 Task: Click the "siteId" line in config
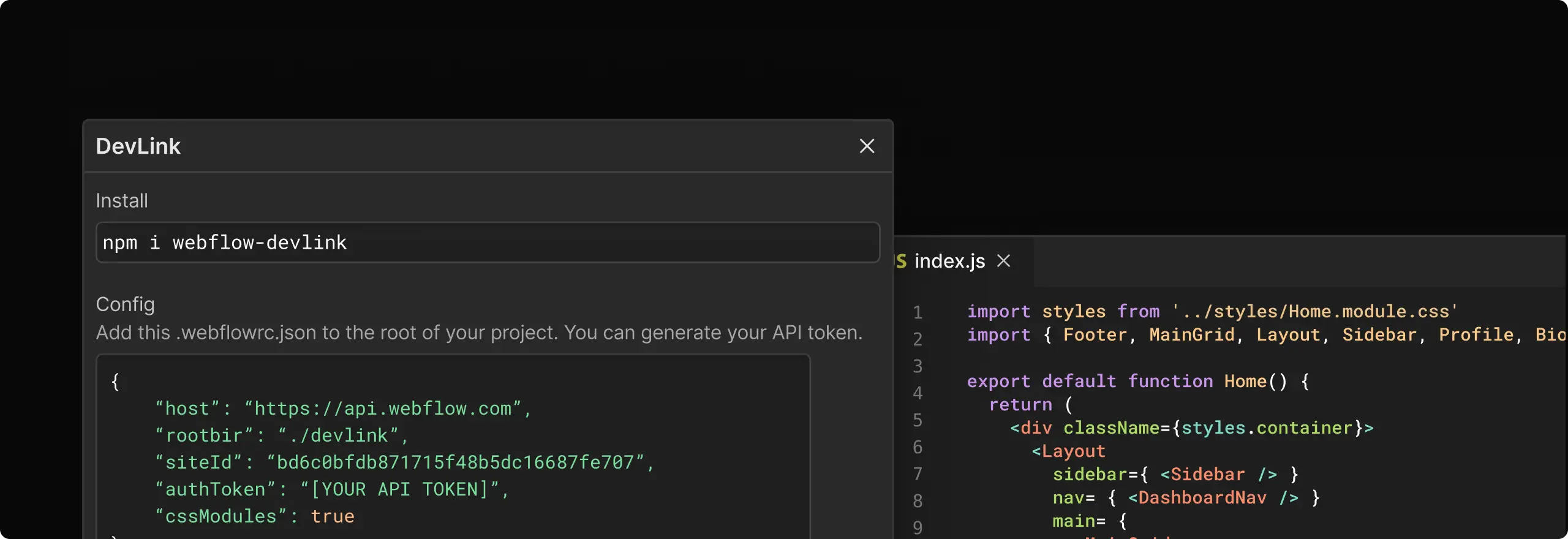click(404, 462)
